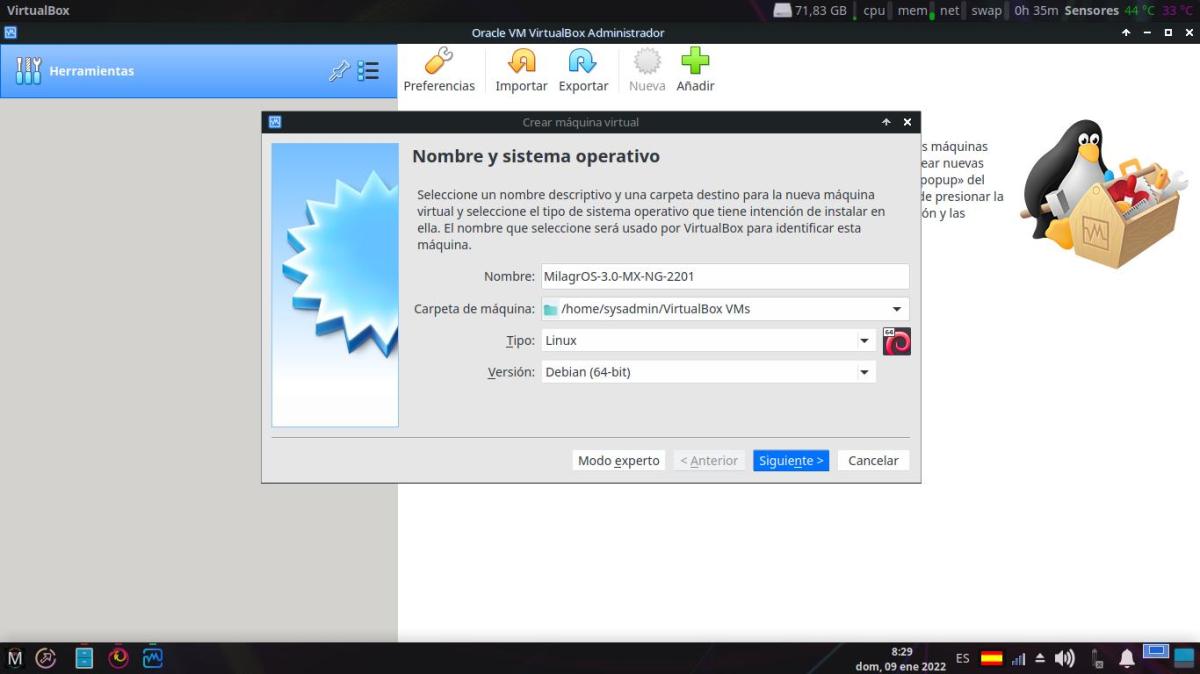The width and height of the screenshot is (1200, 674).
Task: Expand the Carpeta de máquina dropdown
Action: 896,309
